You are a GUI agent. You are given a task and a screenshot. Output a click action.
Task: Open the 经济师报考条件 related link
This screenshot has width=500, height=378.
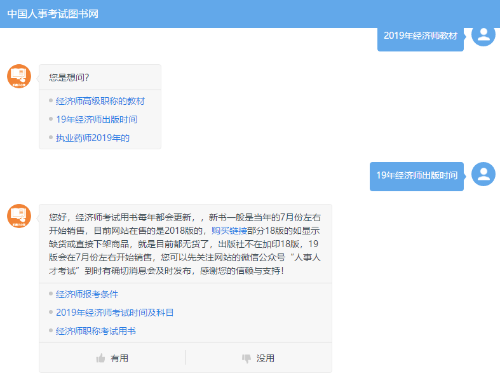click(87, 294)
